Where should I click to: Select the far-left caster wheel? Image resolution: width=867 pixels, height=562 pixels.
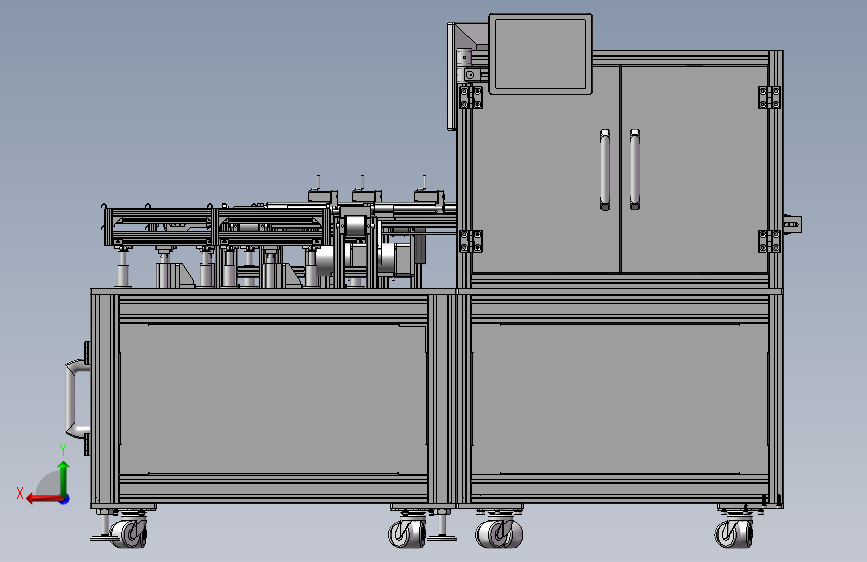tap(129, 533)
